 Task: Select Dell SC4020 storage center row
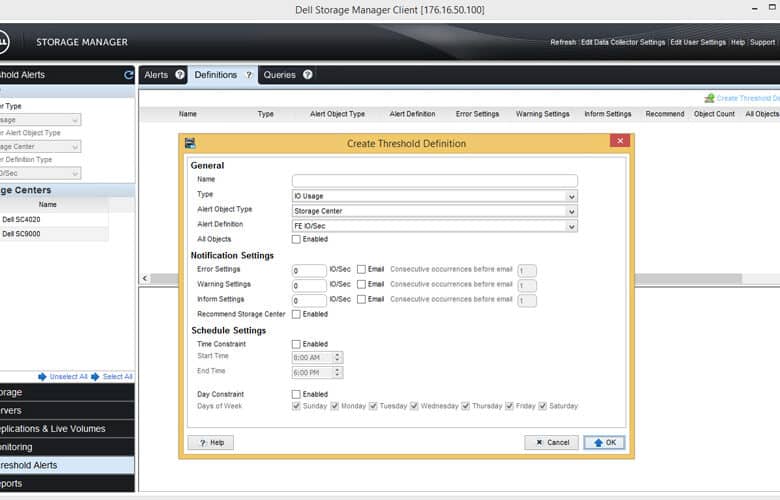point(54,219)
